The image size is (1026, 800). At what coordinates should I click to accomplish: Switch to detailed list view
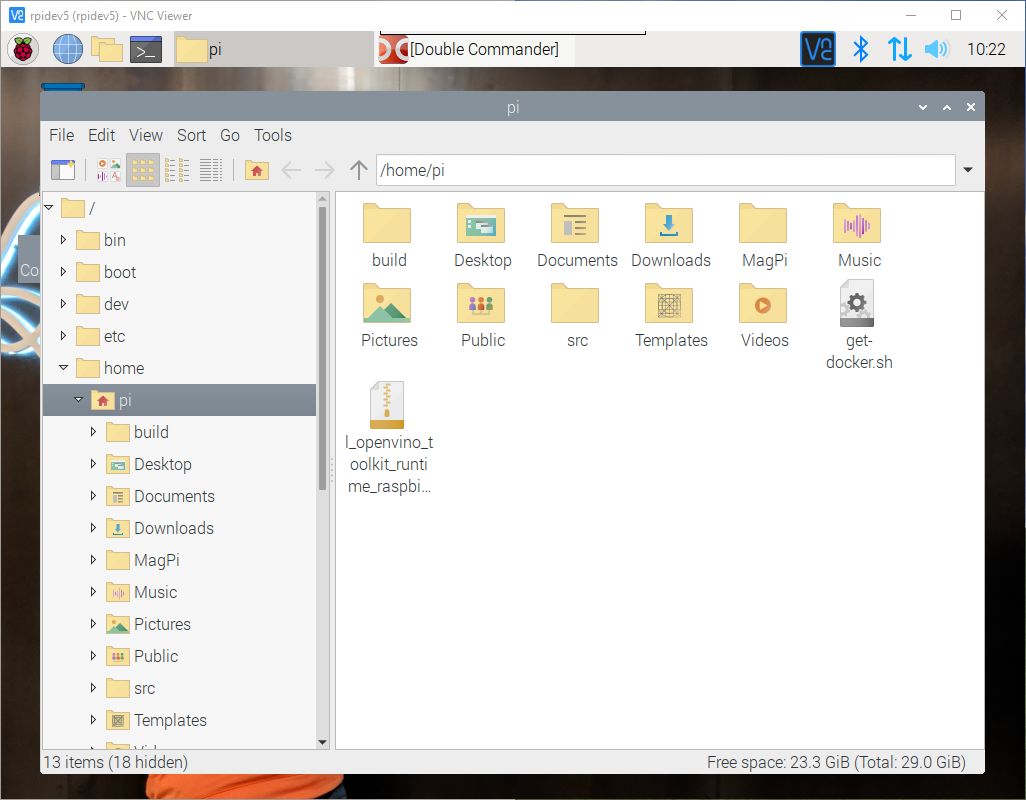click(211, 170)
